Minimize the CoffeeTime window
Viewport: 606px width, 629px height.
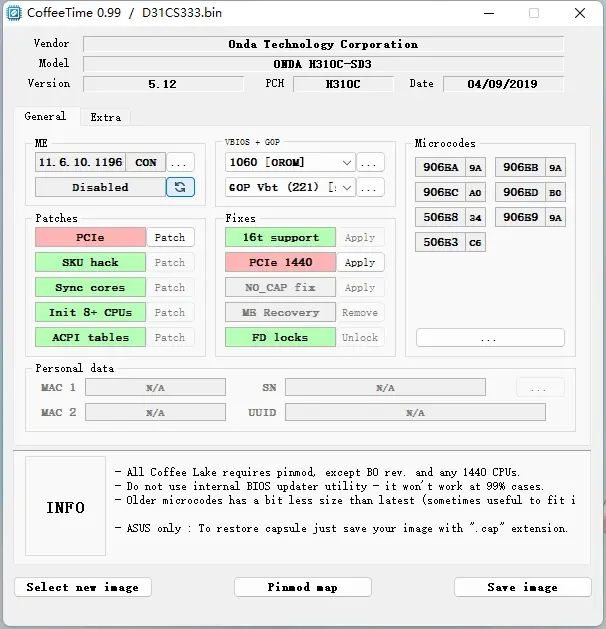(489, 13)
